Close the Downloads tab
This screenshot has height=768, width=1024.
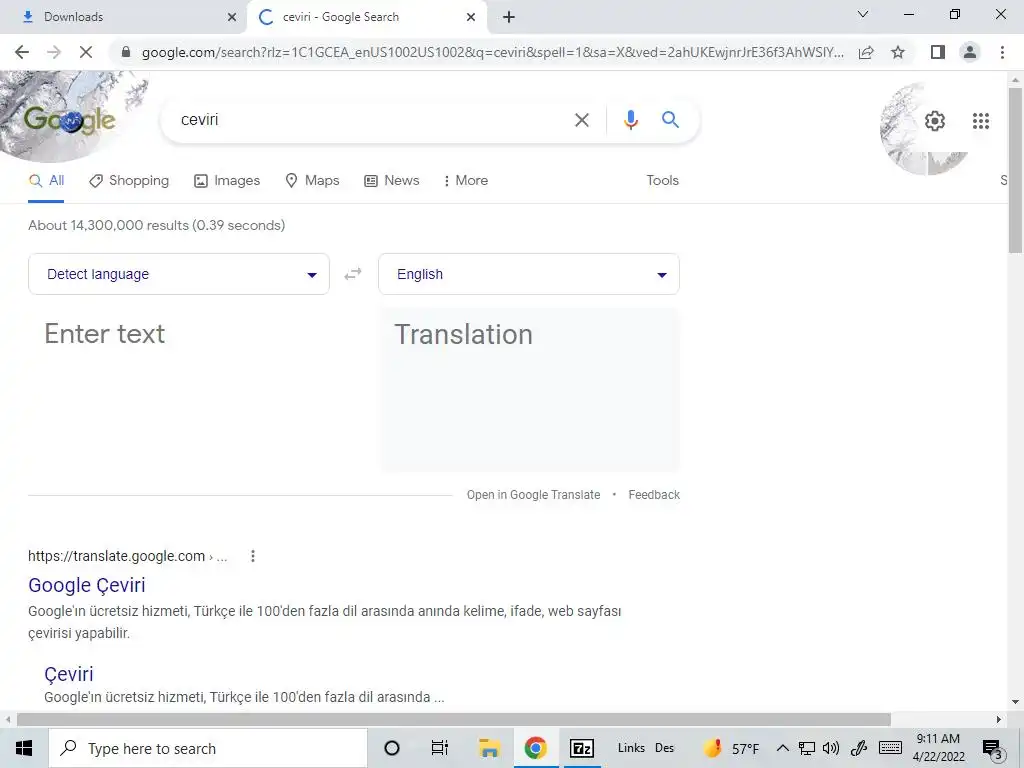[232, 18]
